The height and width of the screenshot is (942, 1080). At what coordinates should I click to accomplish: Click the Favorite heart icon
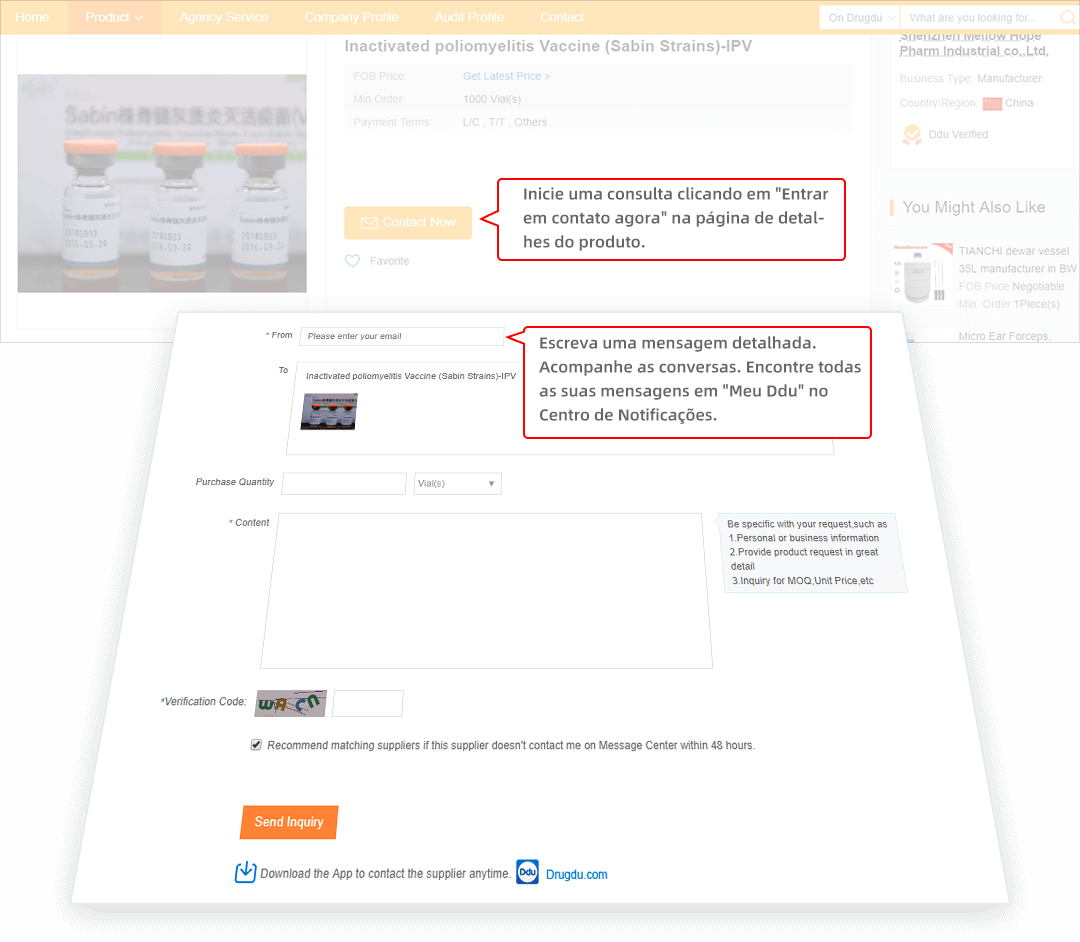coord(352,261)
